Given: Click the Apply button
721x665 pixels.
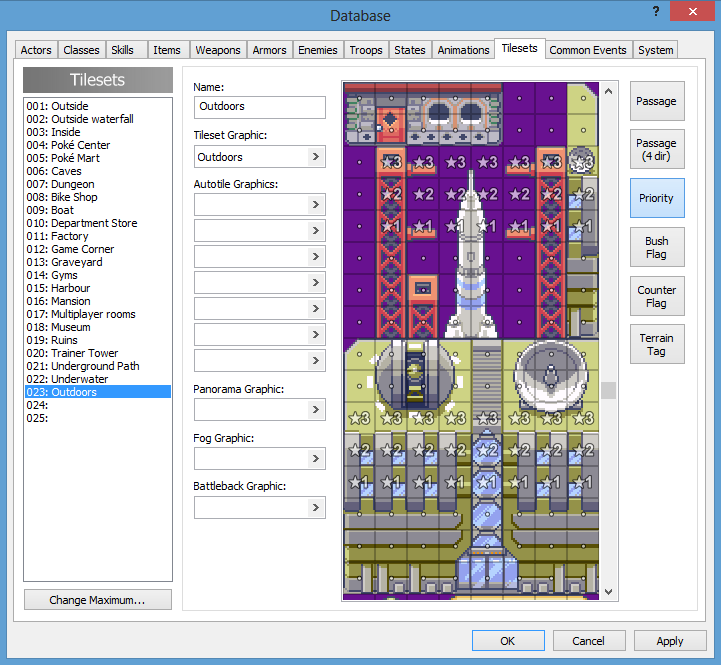Looking at the screenshot, I should tap(670, 641).
